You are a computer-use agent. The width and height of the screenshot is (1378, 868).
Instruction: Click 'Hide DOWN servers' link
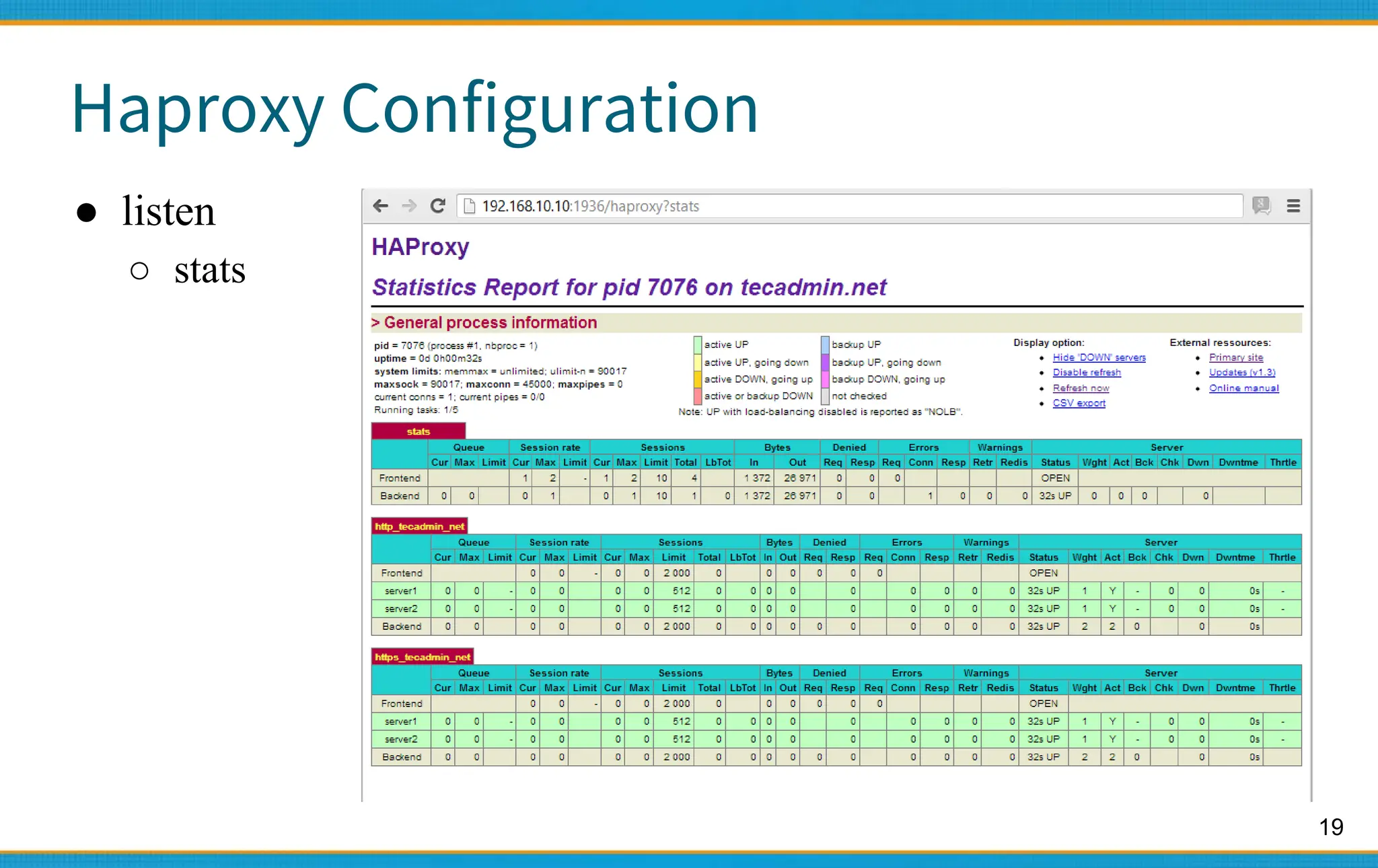pos(1099,357)
